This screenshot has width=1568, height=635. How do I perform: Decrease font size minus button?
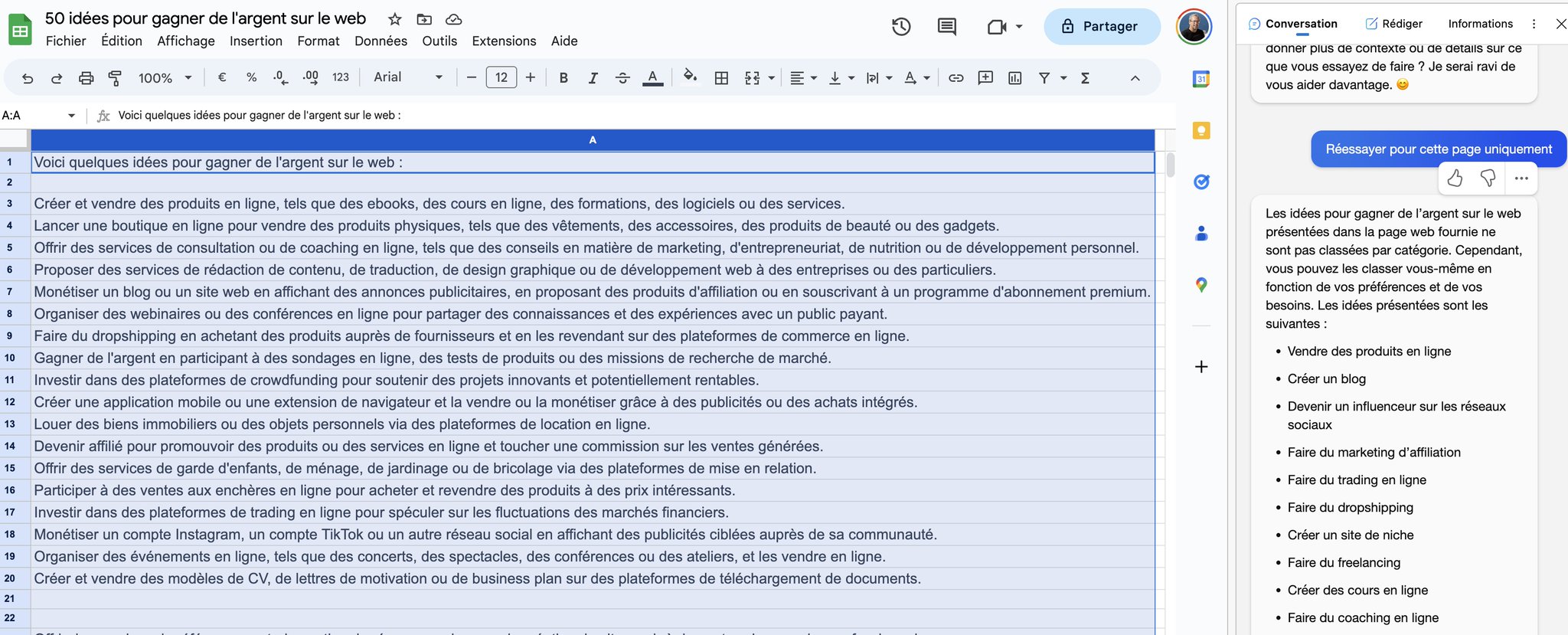pos(472,77)
